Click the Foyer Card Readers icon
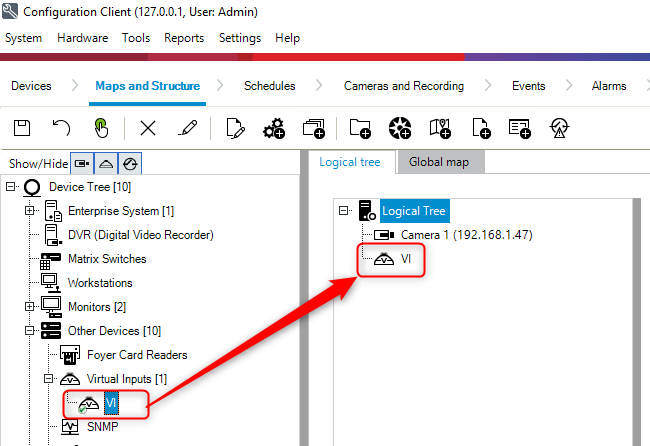 [70, 355]
